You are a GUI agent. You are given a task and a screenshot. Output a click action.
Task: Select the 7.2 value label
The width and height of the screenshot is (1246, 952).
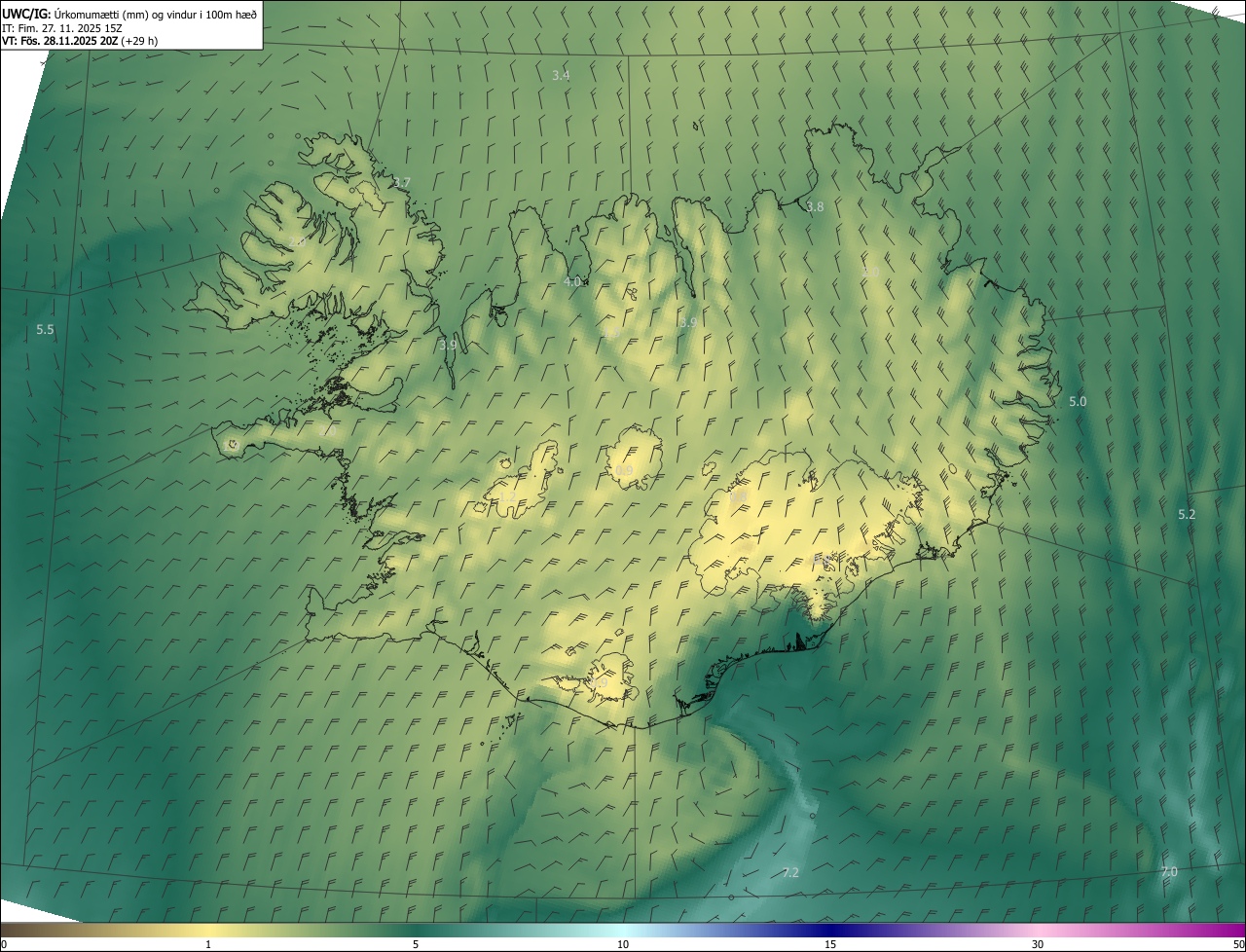coord(790,872)
